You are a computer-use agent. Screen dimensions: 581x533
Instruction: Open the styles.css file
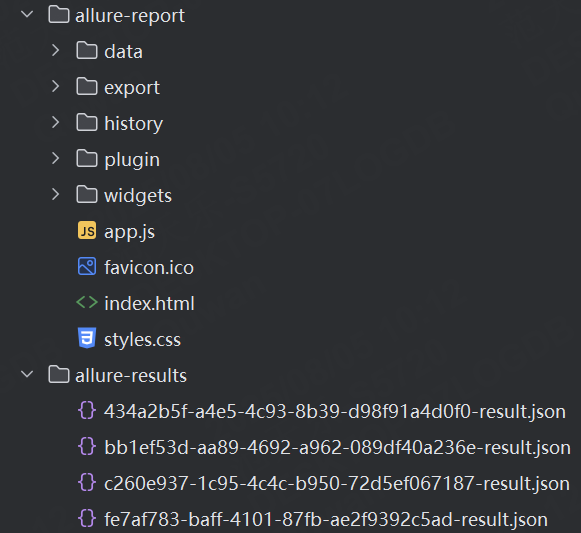tap(142, 340)
